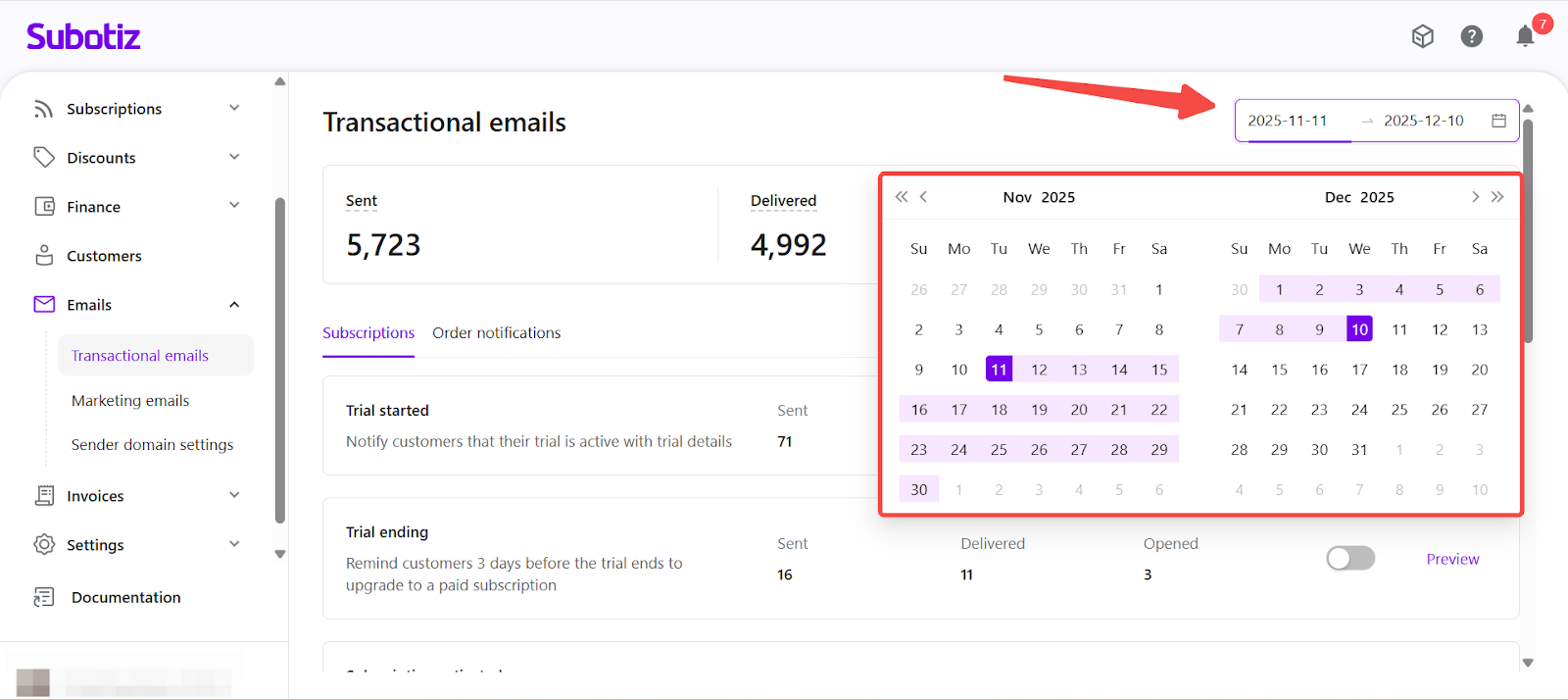Open Customers from the sidebar
The width and height of the screenshot is (1568, 700).
[104, 256]
